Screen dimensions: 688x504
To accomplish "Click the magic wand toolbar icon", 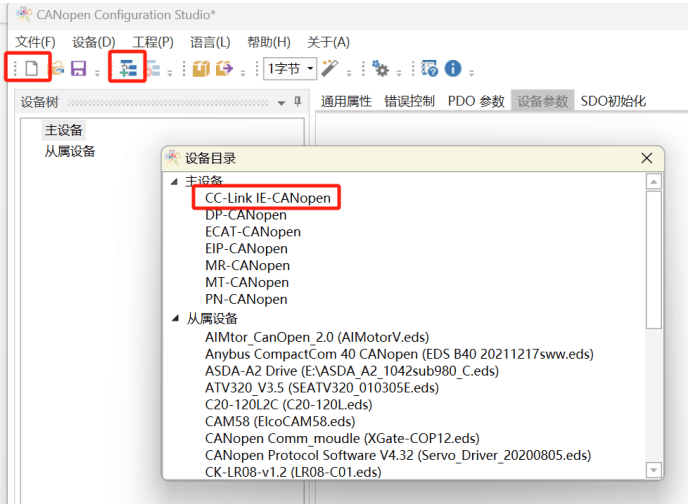I will point(330,68).
